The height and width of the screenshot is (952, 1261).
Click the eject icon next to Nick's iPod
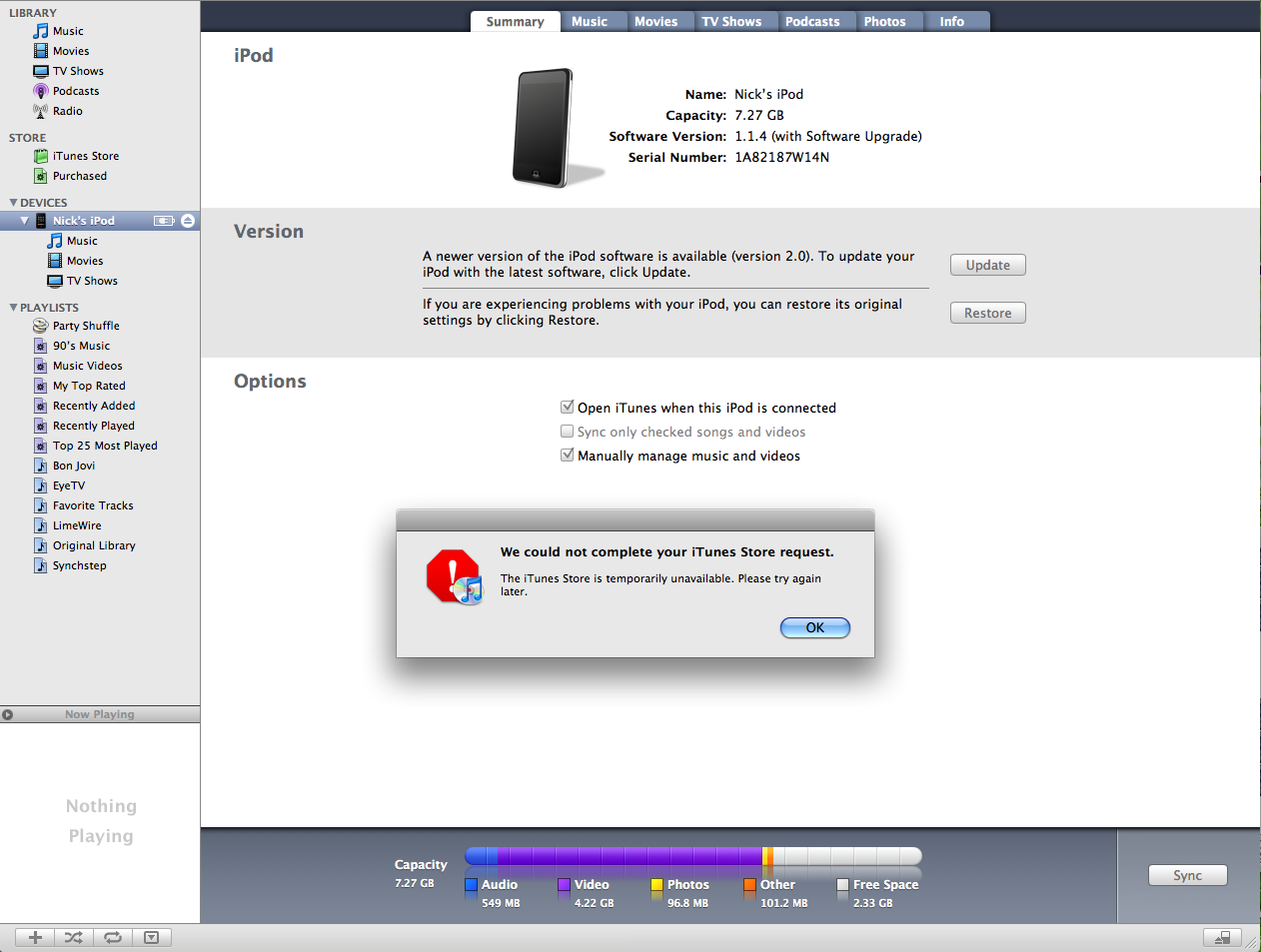click(x=188, y=221)
